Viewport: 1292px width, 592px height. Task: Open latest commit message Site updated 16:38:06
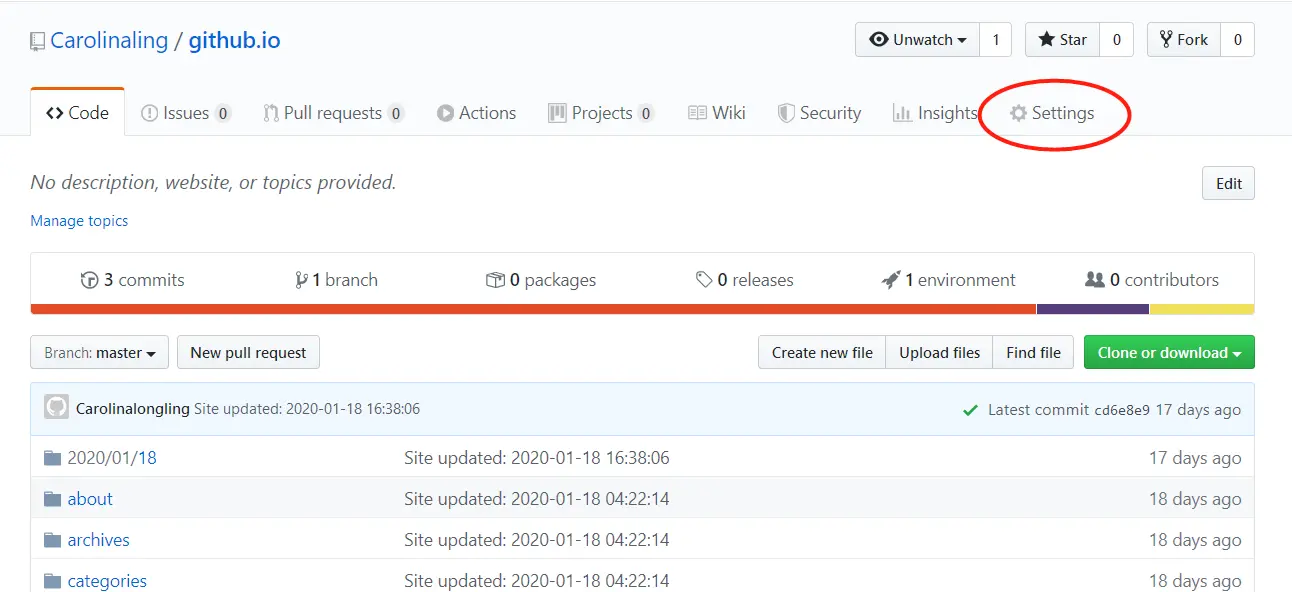pos(307,409)
